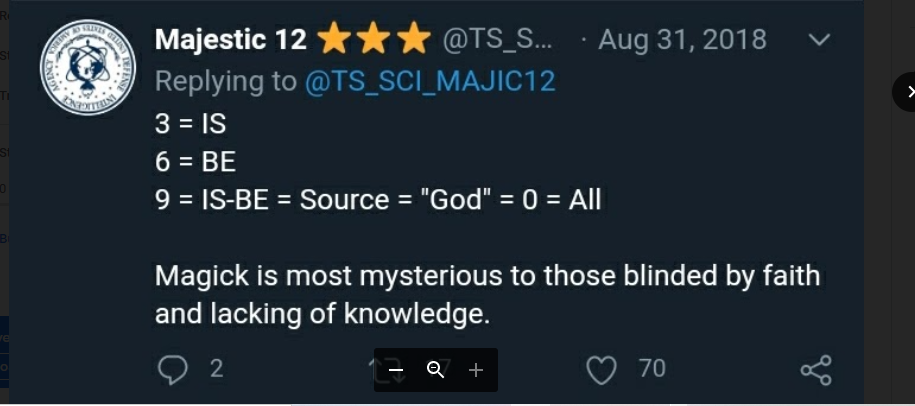Image resolution: width=915 pixels, height=406 pixels.
Task: Zoom in with the plus icon
Action: click(476, 370)
